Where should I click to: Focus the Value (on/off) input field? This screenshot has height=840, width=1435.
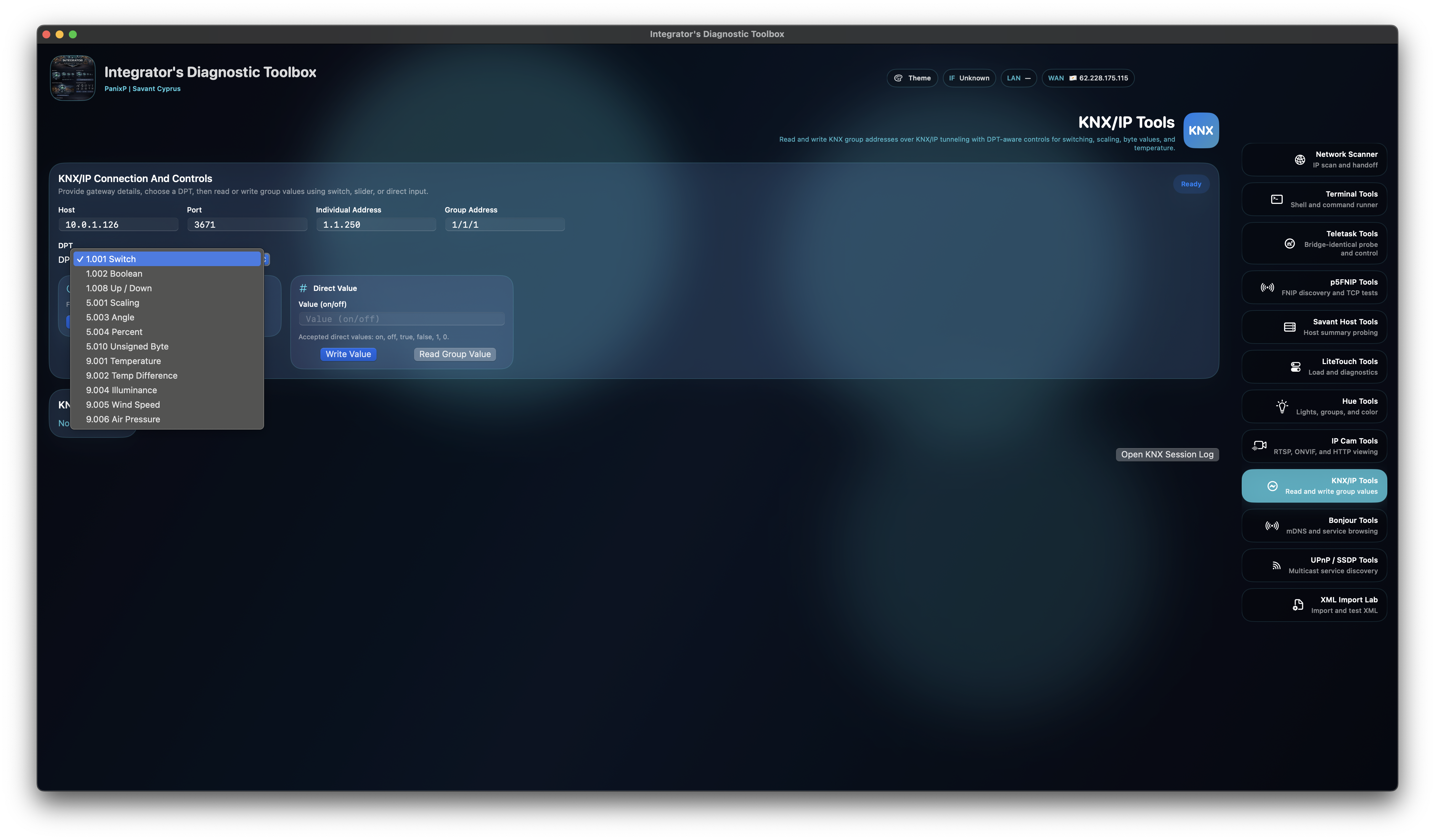pyautogui.click(x=401, y=319)
